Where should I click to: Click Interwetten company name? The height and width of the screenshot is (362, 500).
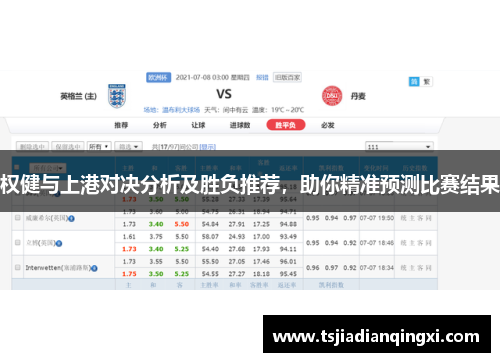point(58,268)
